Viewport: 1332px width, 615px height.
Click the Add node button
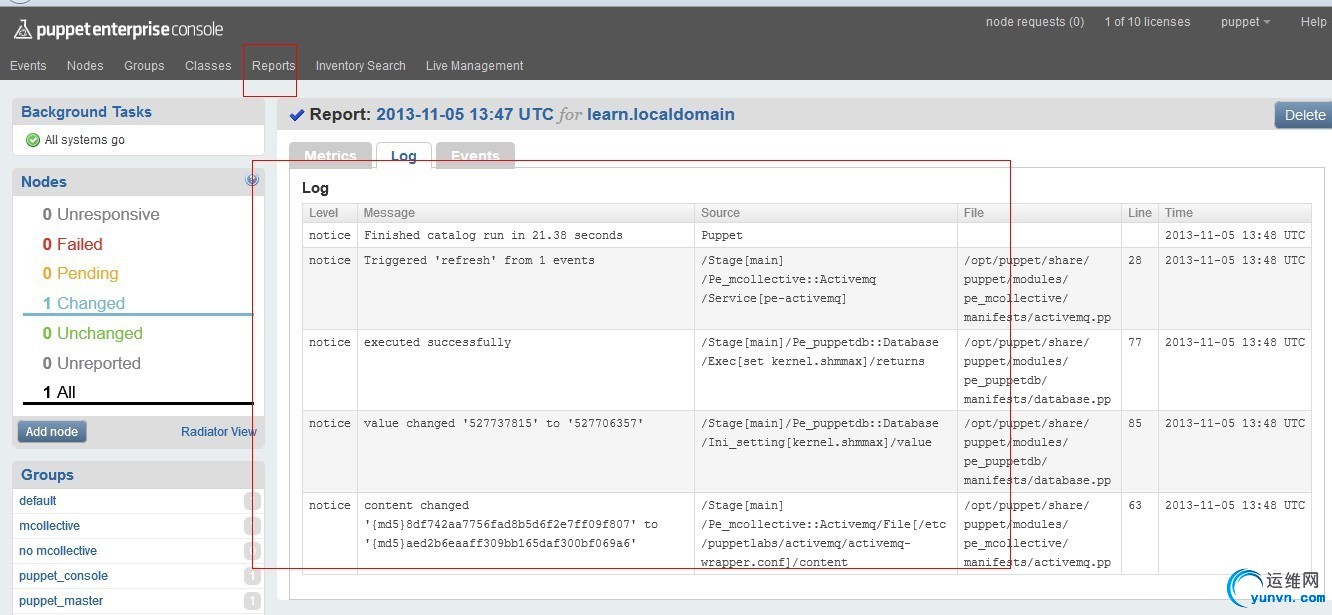click(52, 432)
